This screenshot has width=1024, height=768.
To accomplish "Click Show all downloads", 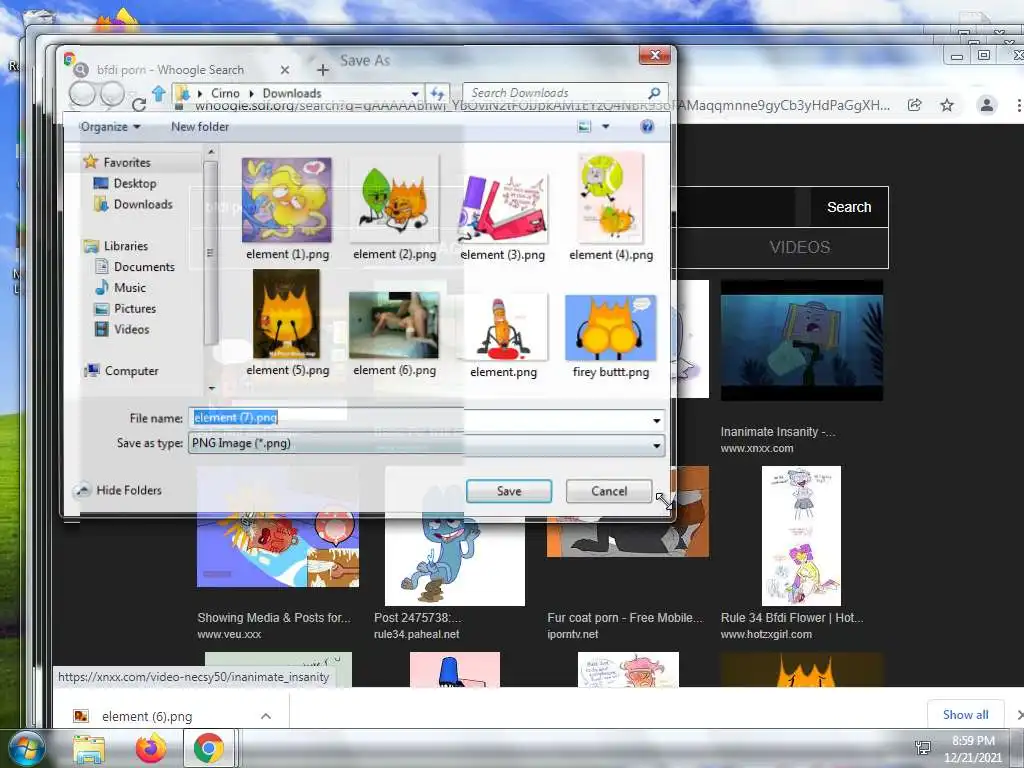I will click(x=965, y=714).
